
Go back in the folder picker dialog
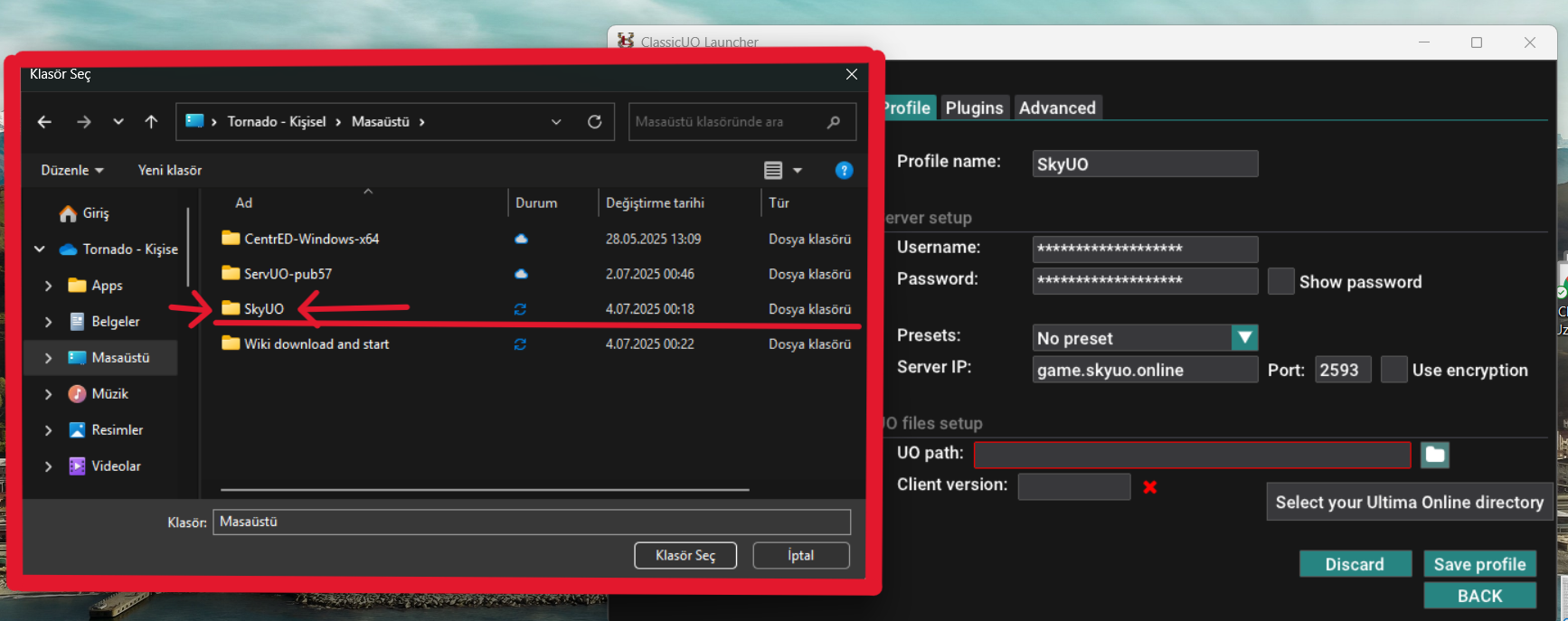[x=44, y=122]
